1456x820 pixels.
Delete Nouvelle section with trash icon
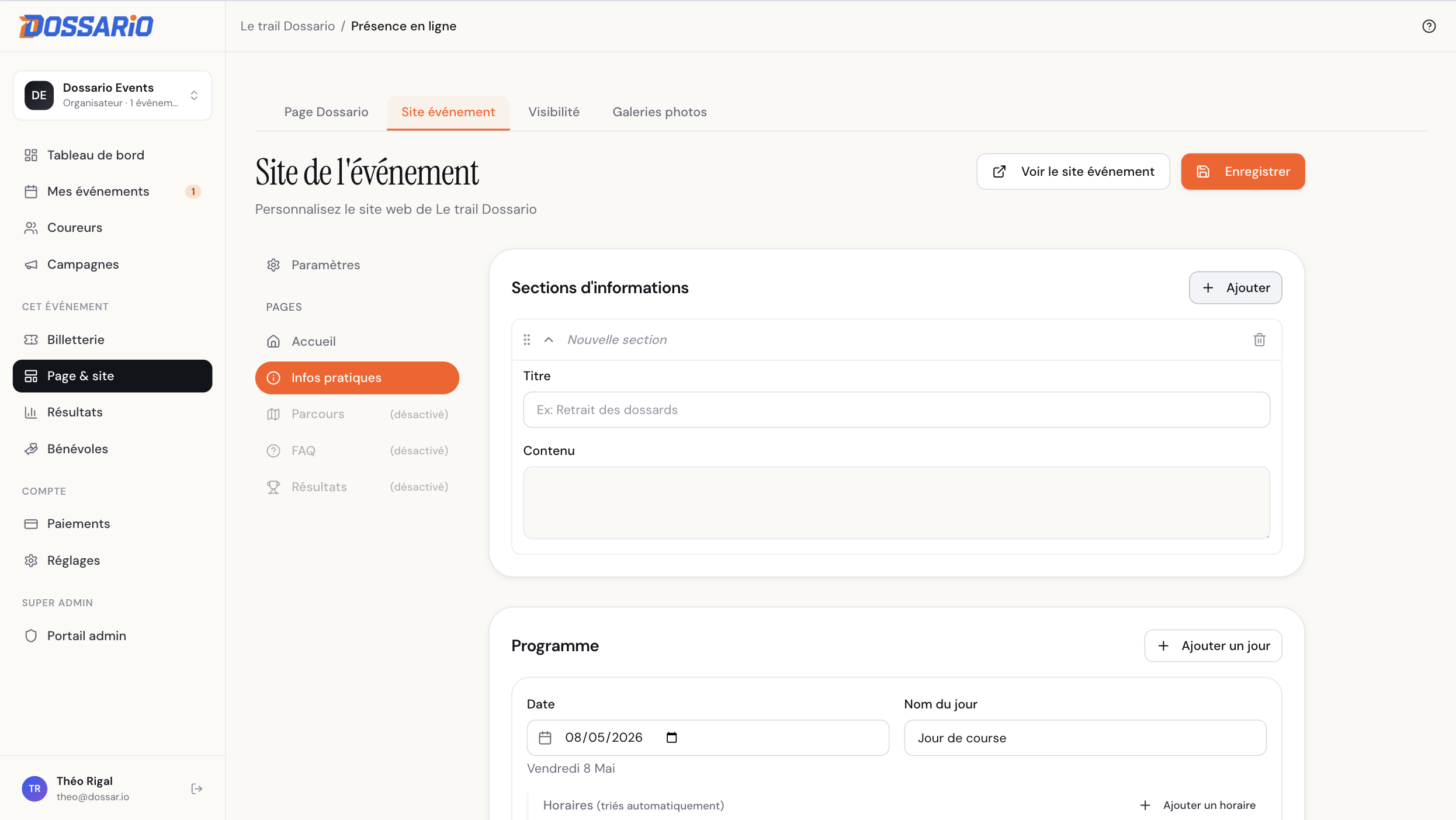coord(1260,339)
